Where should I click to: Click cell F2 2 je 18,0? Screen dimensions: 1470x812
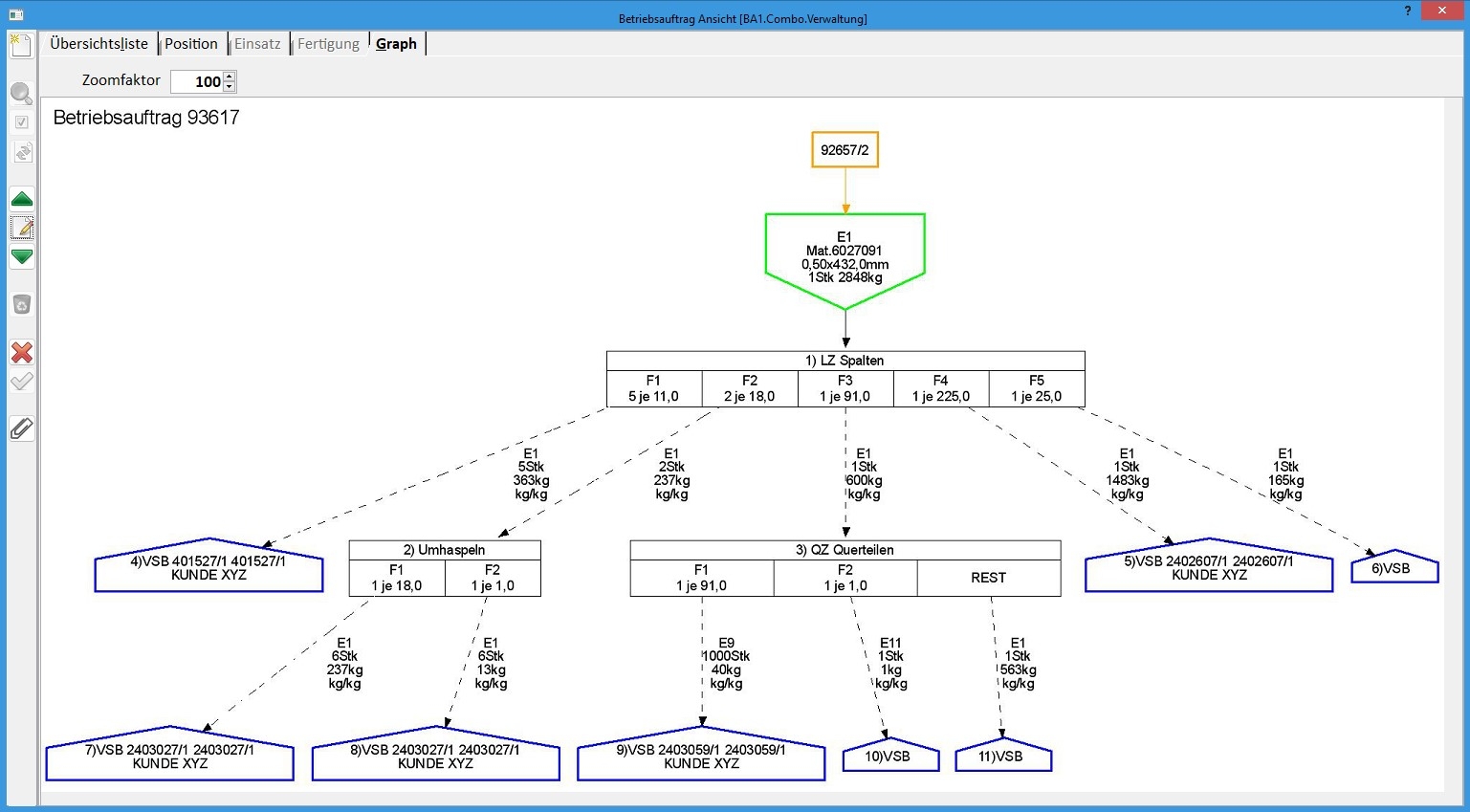pos(750,388)
